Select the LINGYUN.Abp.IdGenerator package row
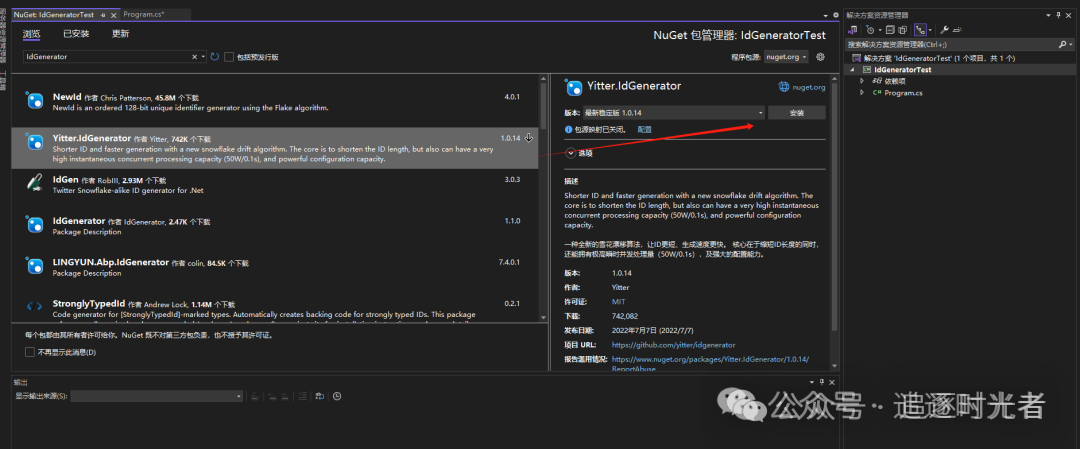Viewport: 1080px width, 449px height. tap(276, 267)
